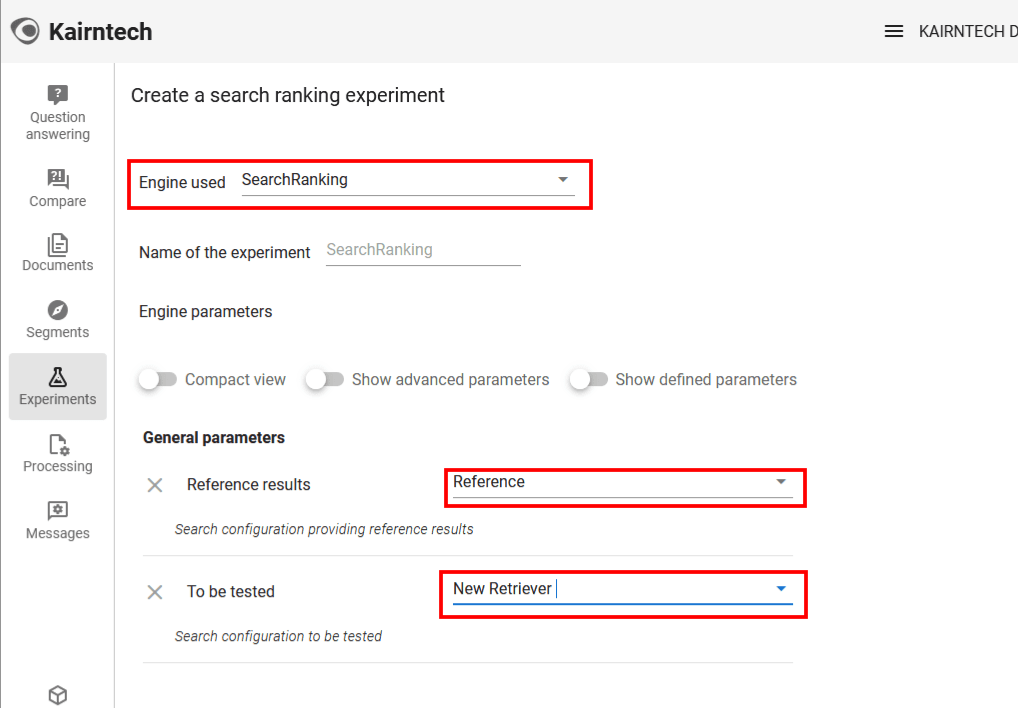This screenshot has width=1018, height=708.
Task: Navigate to Segments in the sidebar
Action: [x=57, y=319]
